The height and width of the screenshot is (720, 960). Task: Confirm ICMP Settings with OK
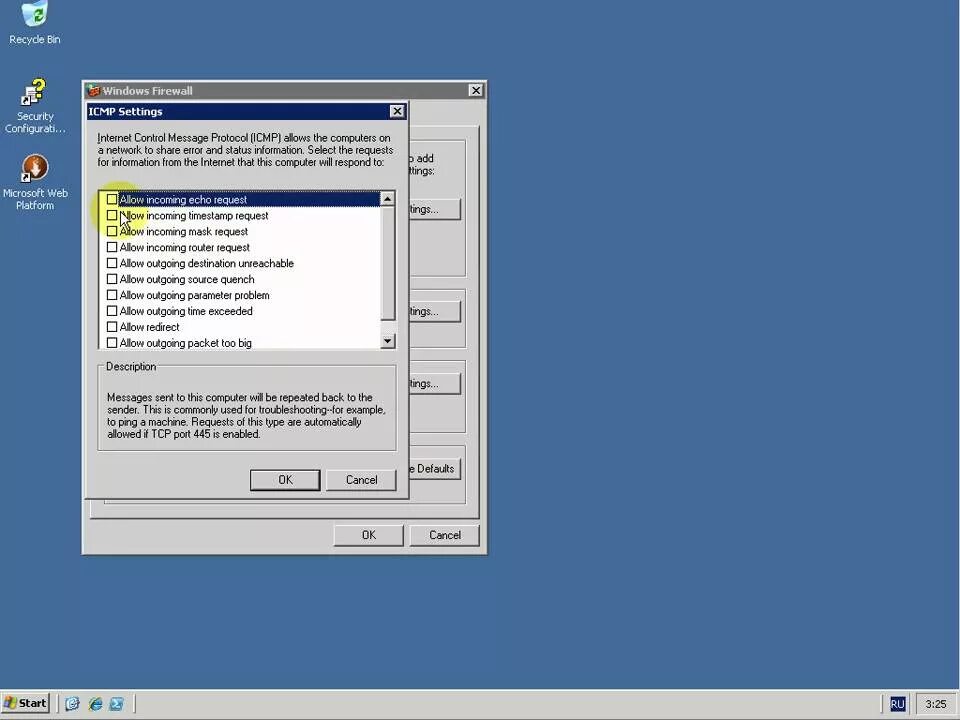[x=285, y=480]
